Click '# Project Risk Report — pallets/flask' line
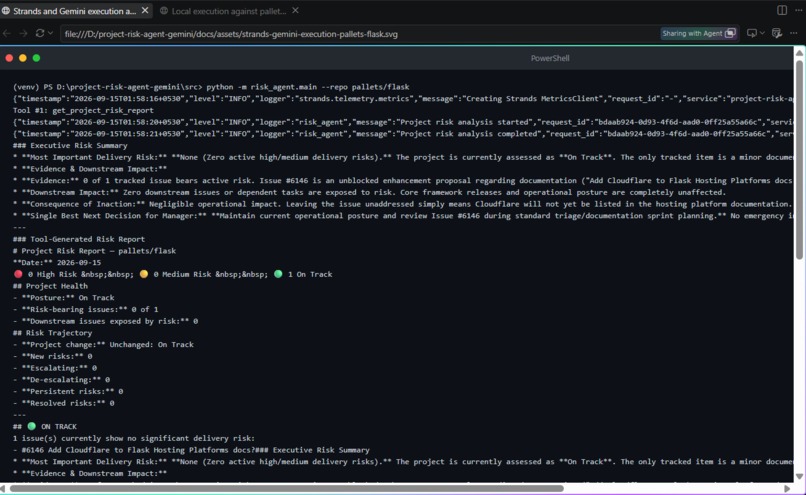Screen dimensions: 806x495 [x=94, y=251]
